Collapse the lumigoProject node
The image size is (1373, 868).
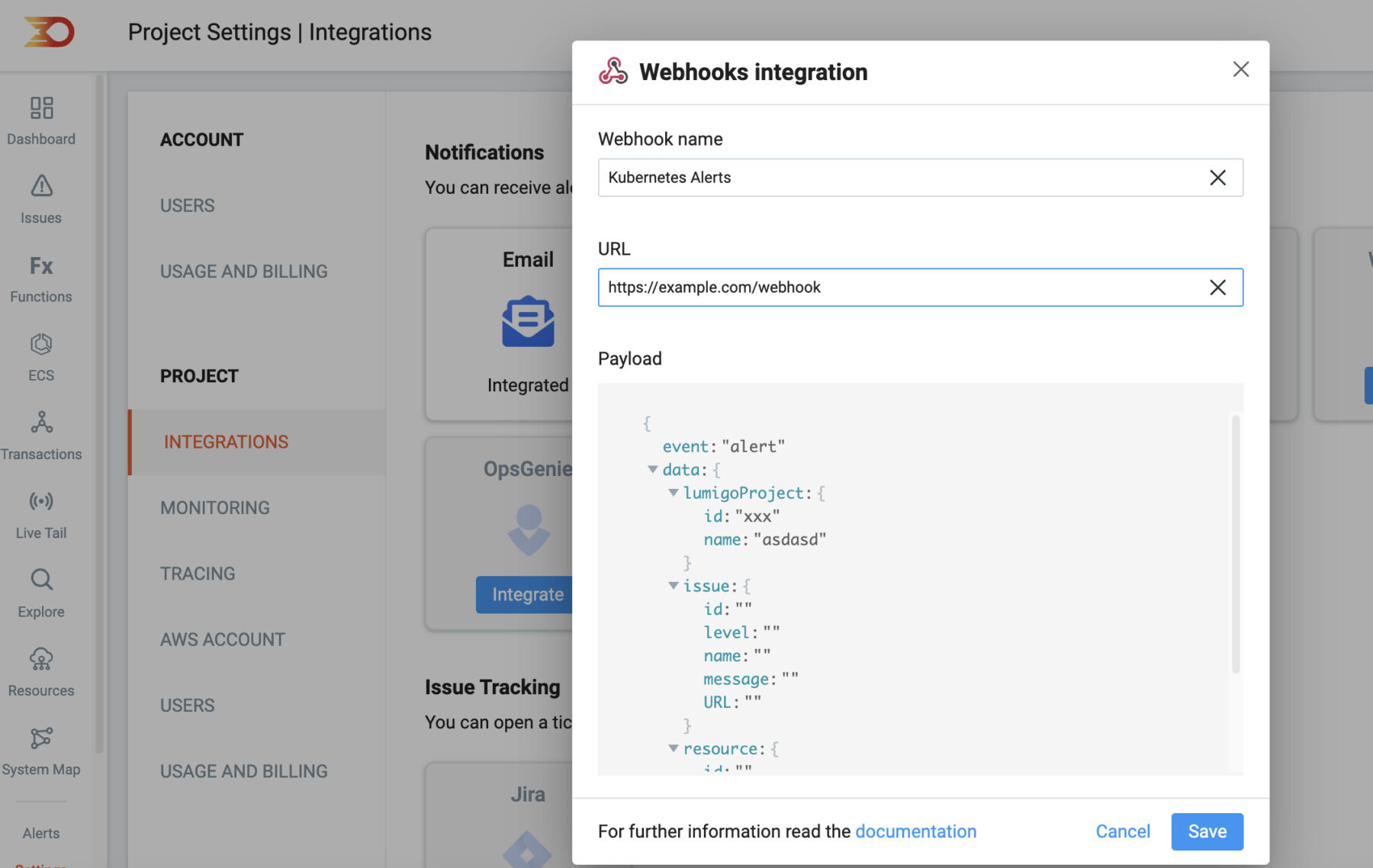coord(674,493)
